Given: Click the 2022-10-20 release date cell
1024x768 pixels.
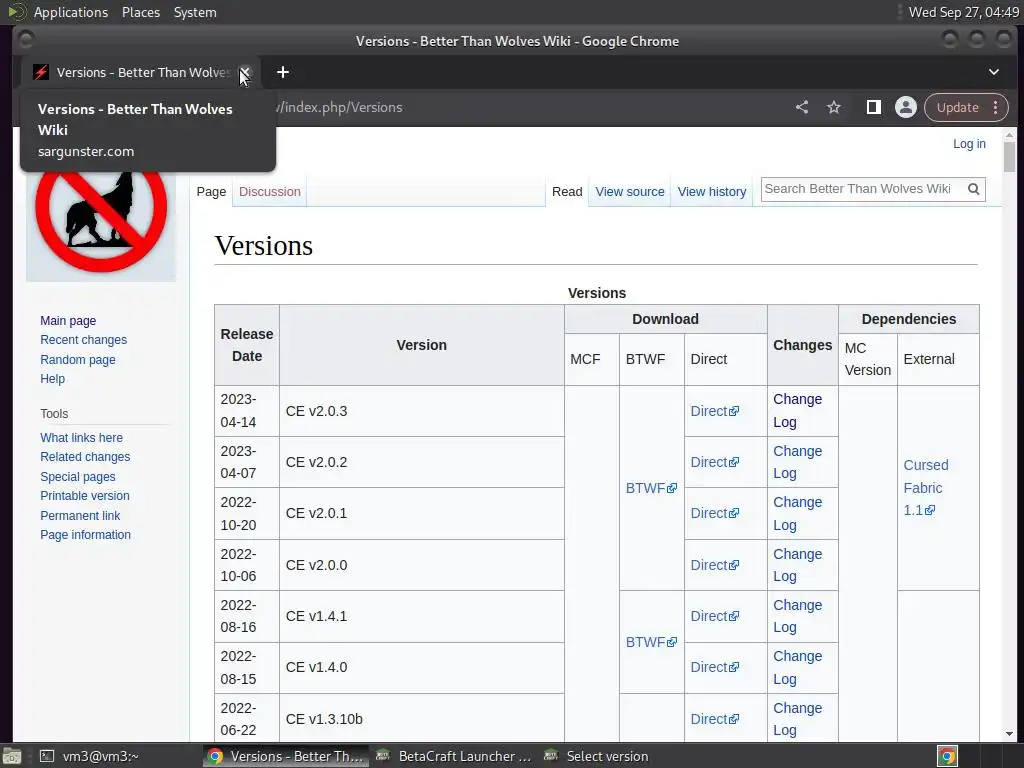Looking at the screenshot, I should [247, 513].
